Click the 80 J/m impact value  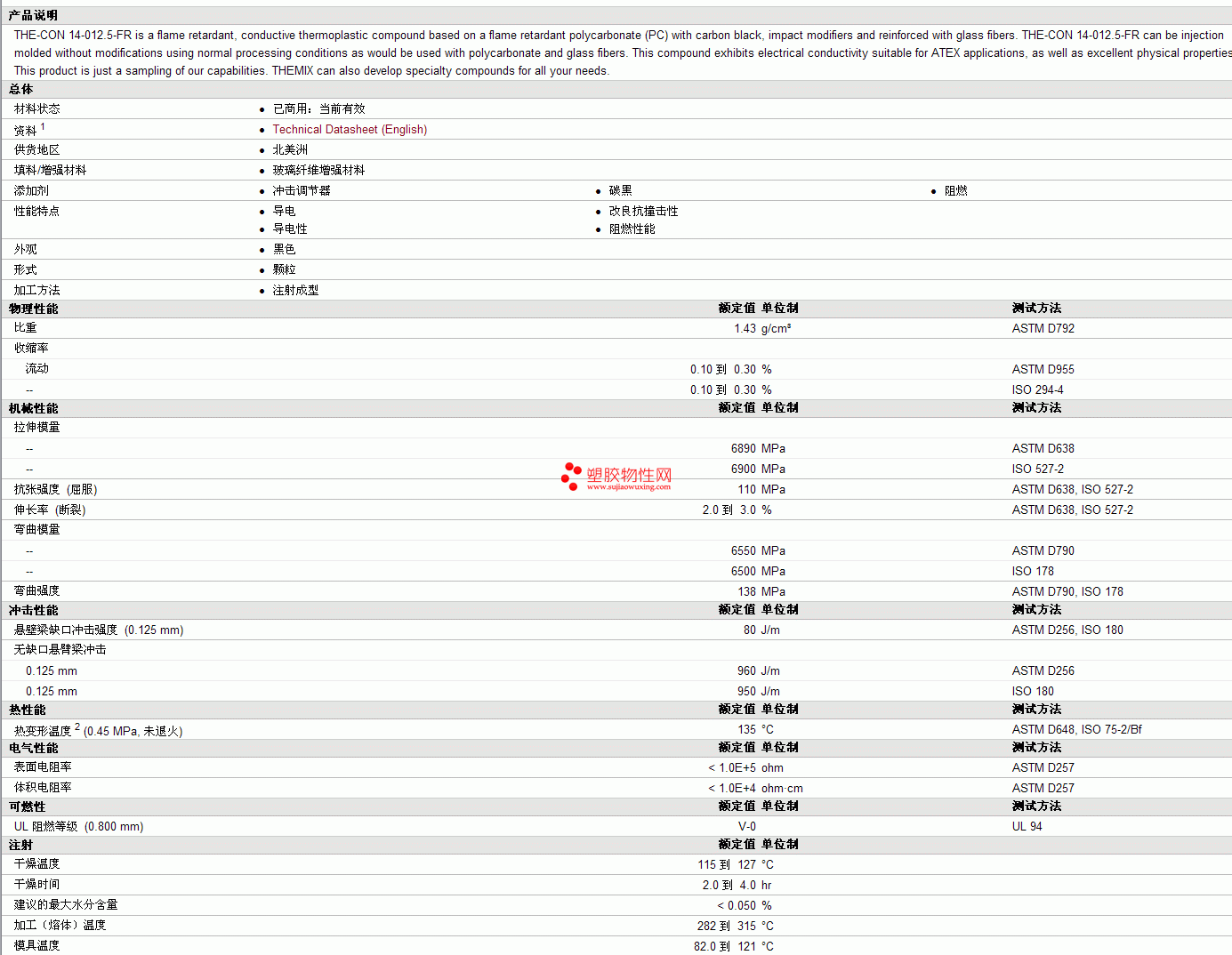(761, 630)
